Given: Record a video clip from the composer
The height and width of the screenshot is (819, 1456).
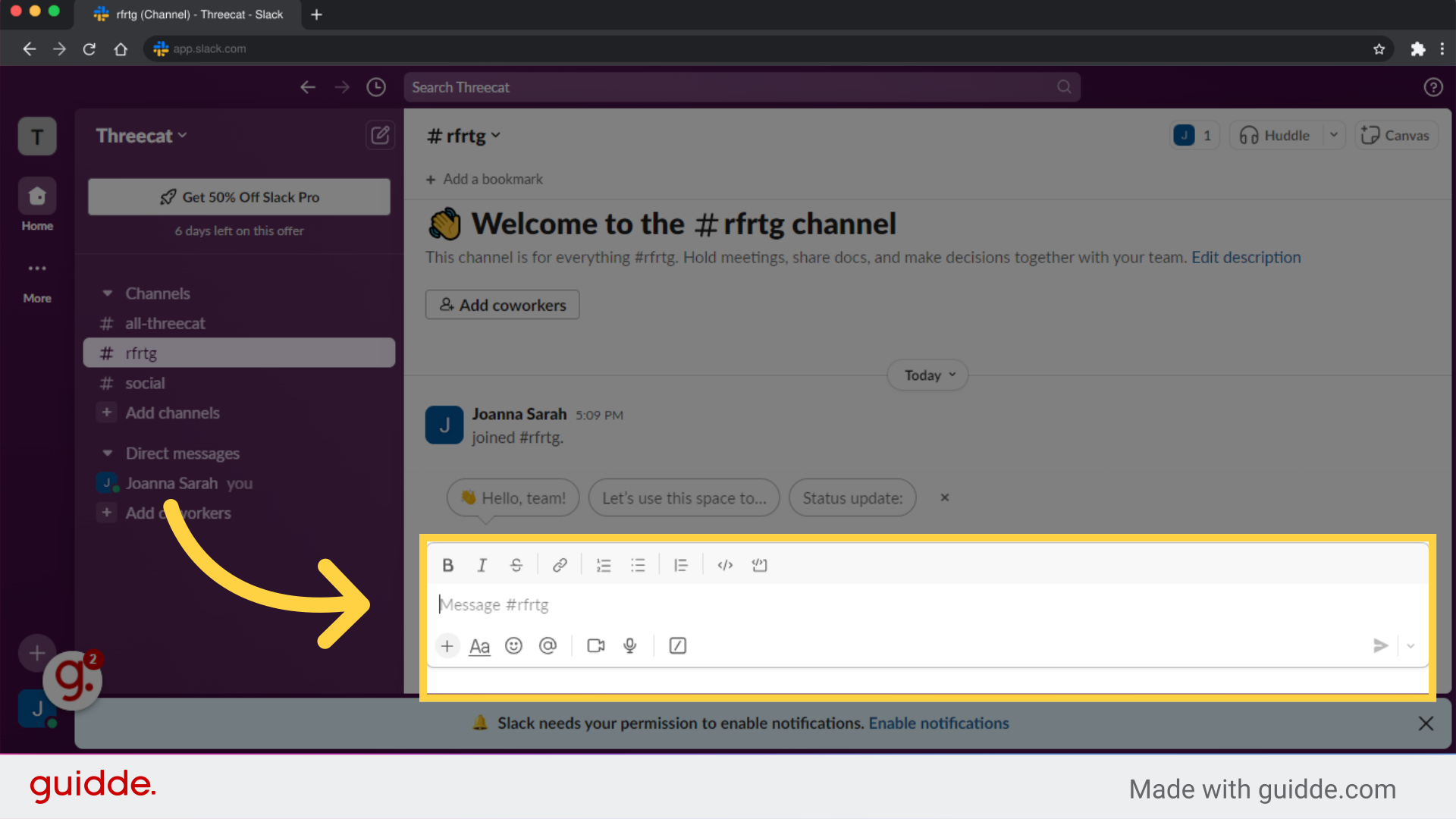Looking at the screenshot, I should [x=595, y=645].
